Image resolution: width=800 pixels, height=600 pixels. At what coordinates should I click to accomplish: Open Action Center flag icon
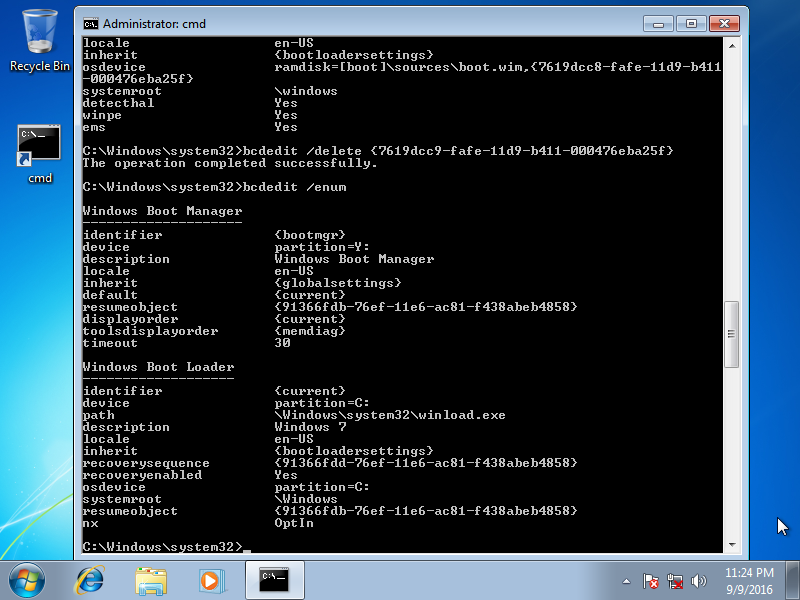click(651, 581)
